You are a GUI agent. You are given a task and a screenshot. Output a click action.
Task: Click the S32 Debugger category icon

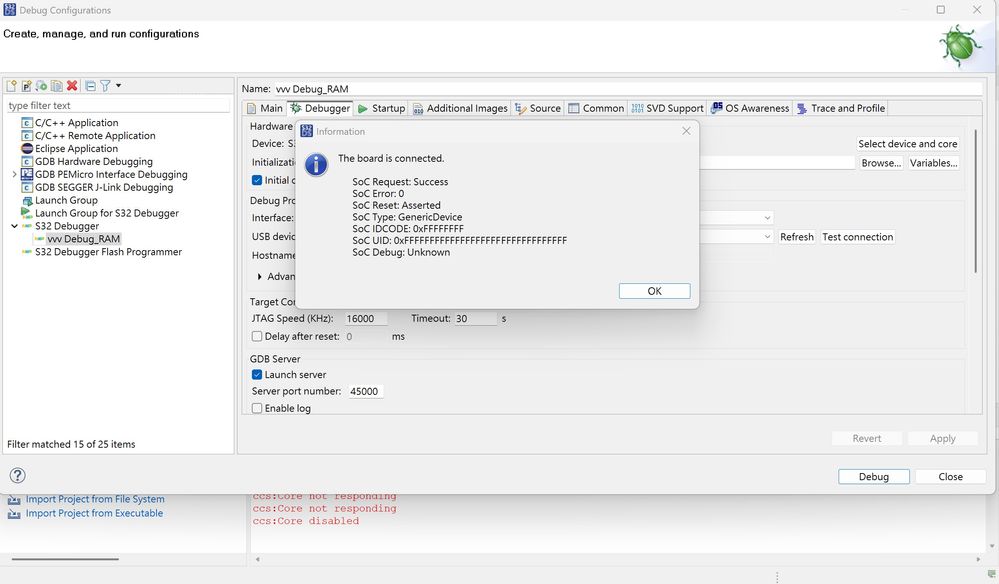tap(27, 226)
